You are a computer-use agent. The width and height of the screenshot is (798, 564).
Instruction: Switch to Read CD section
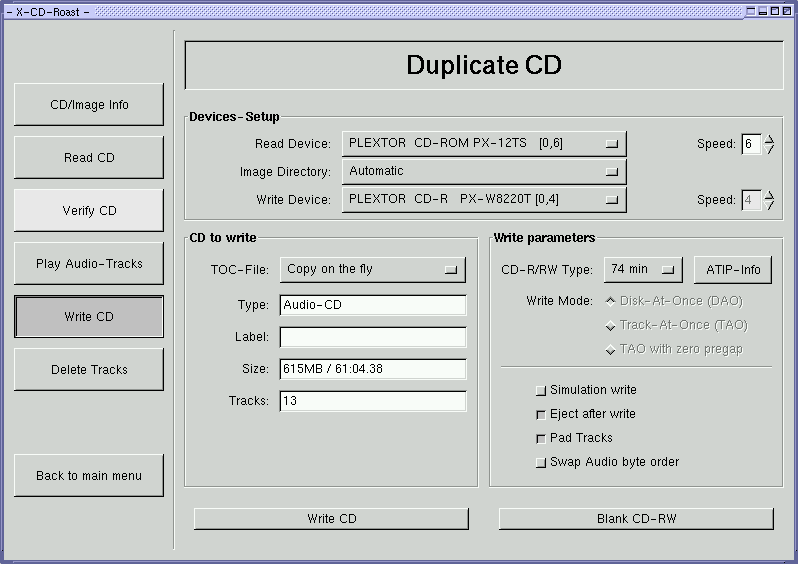(89, 158)
